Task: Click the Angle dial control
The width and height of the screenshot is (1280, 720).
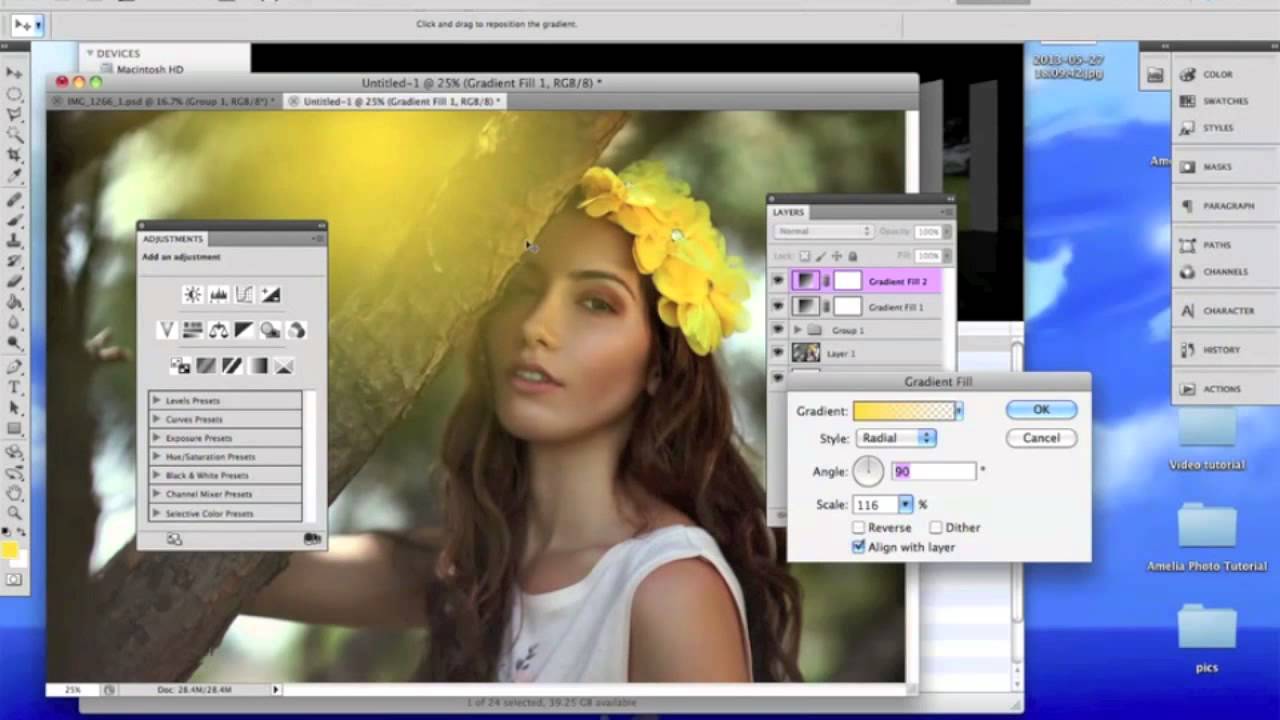Action: [868, 471]
